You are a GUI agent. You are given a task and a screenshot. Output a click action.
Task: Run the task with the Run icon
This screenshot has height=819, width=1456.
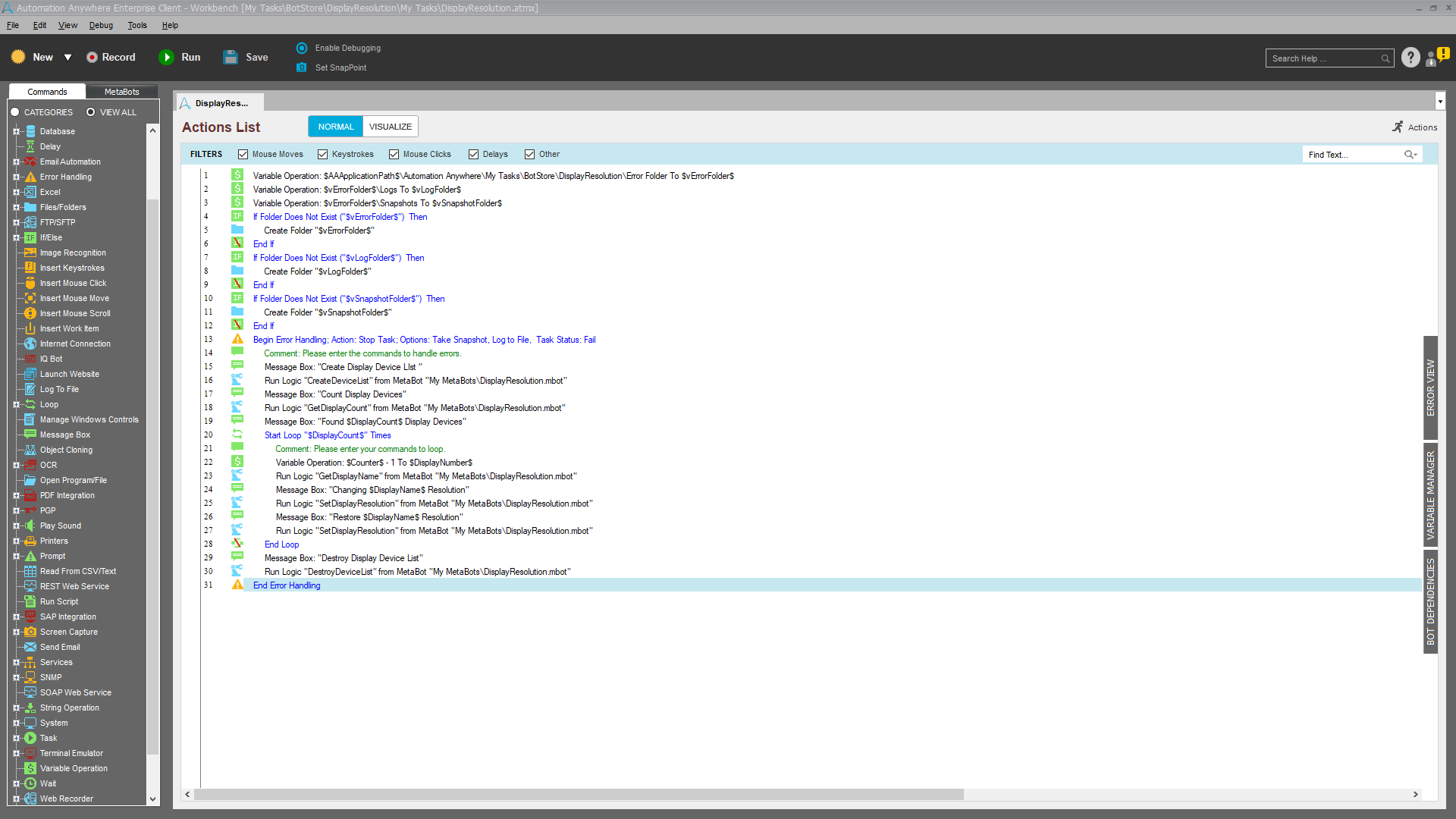pyautogui.click(x=166, y=58)
